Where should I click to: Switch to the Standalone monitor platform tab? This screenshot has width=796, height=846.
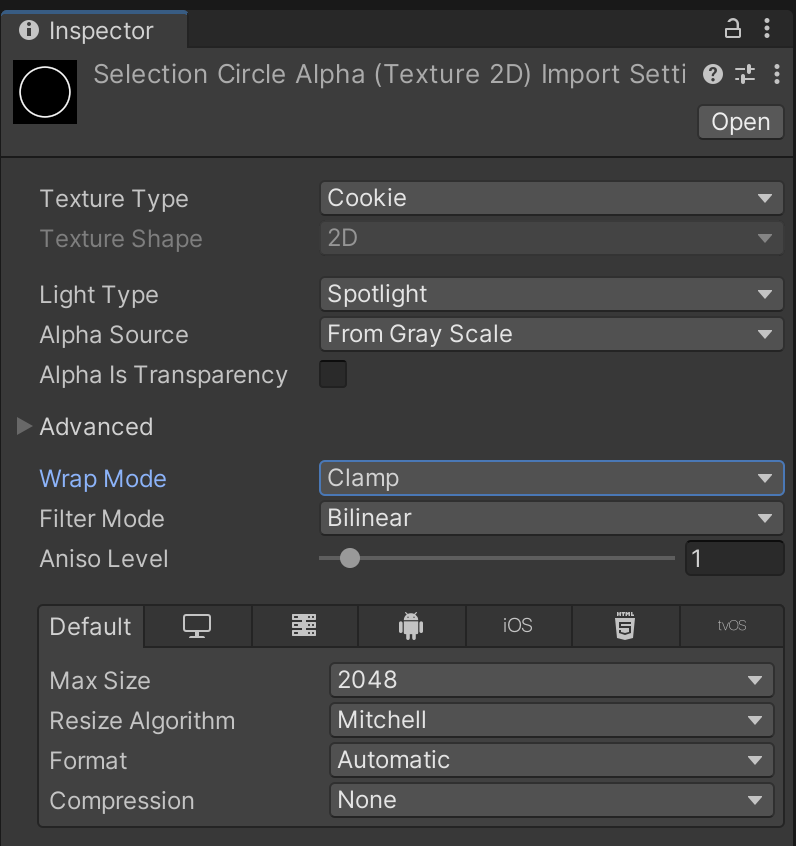point(197,626)
